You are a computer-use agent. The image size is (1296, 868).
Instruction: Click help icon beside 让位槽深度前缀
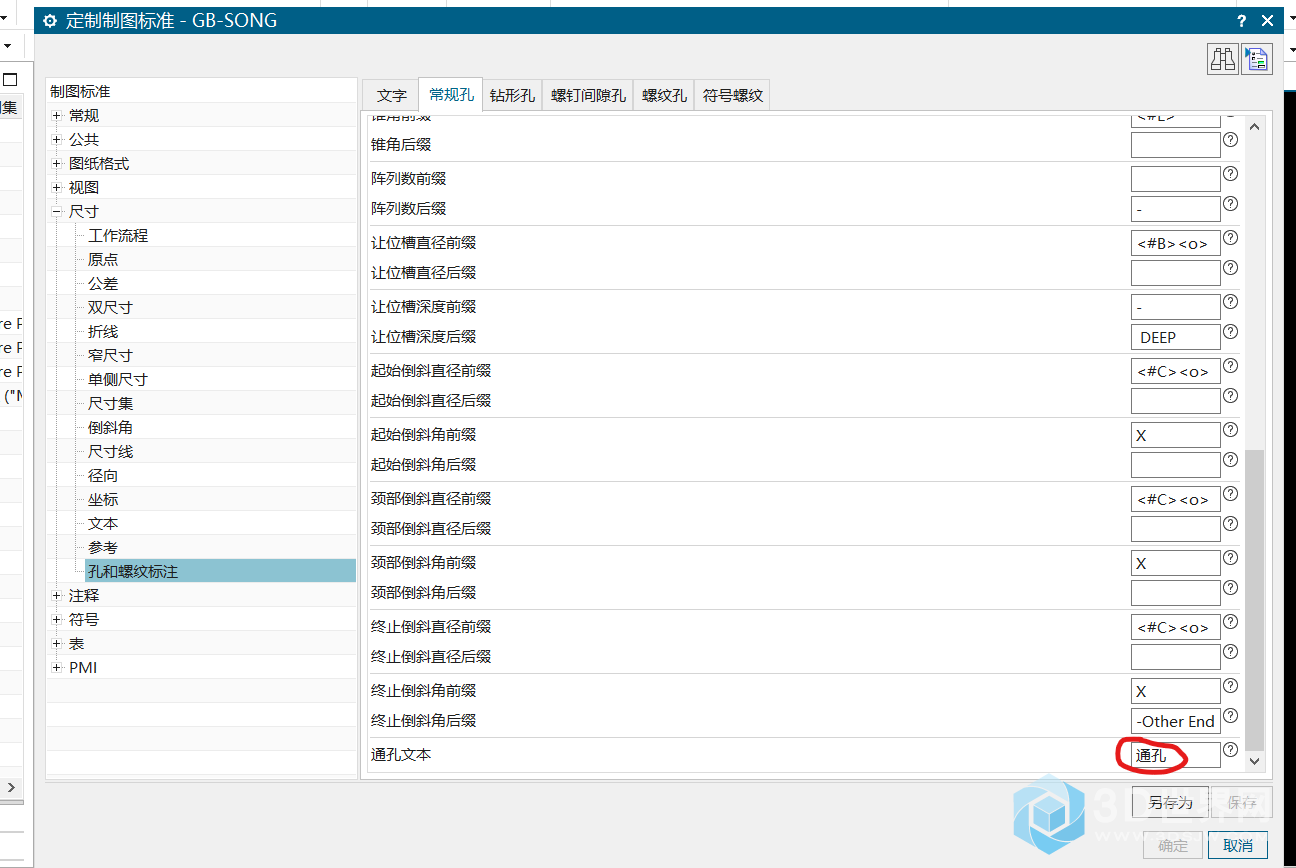1230,302
